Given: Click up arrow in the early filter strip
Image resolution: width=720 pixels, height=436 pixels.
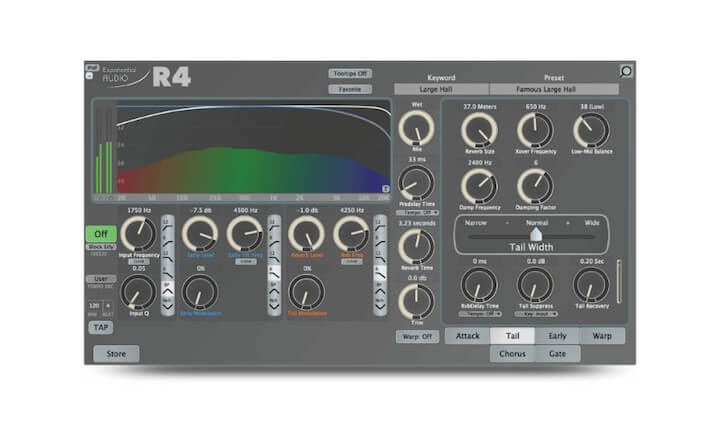Looking at the screenshot, I should pos(274,291).
